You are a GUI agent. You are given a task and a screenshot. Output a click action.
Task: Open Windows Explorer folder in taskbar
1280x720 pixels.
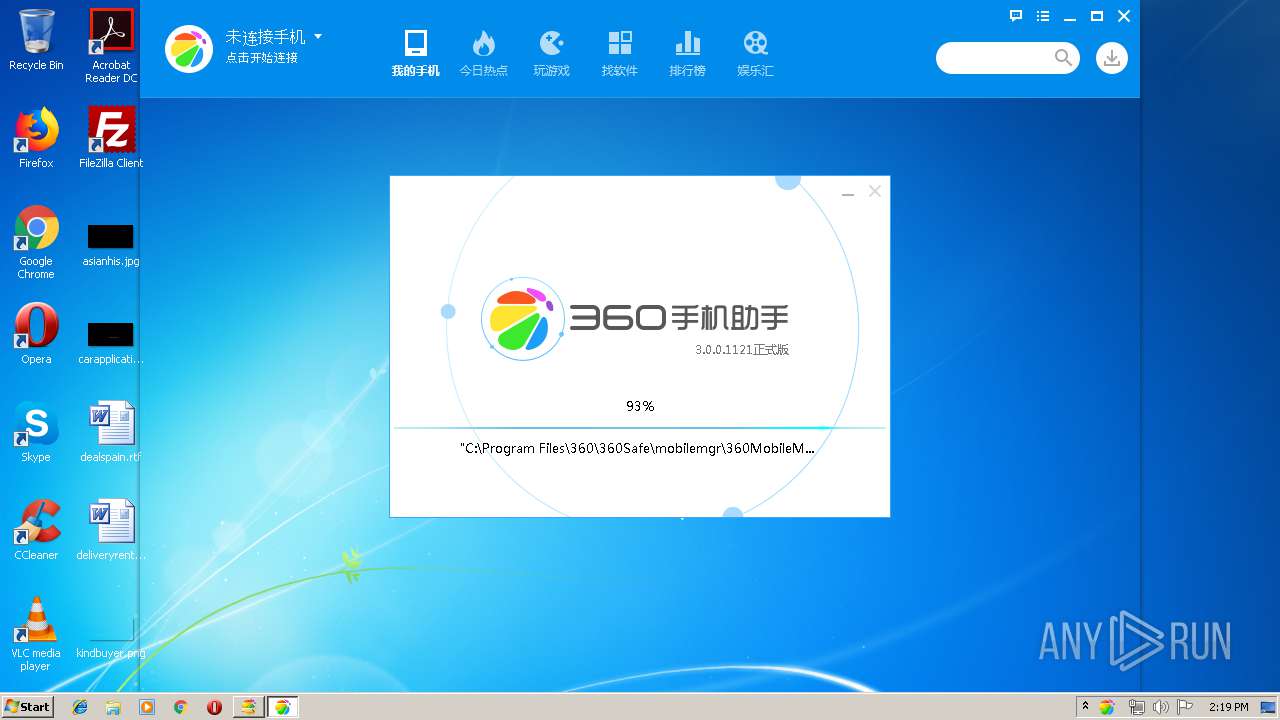[113, 707]
